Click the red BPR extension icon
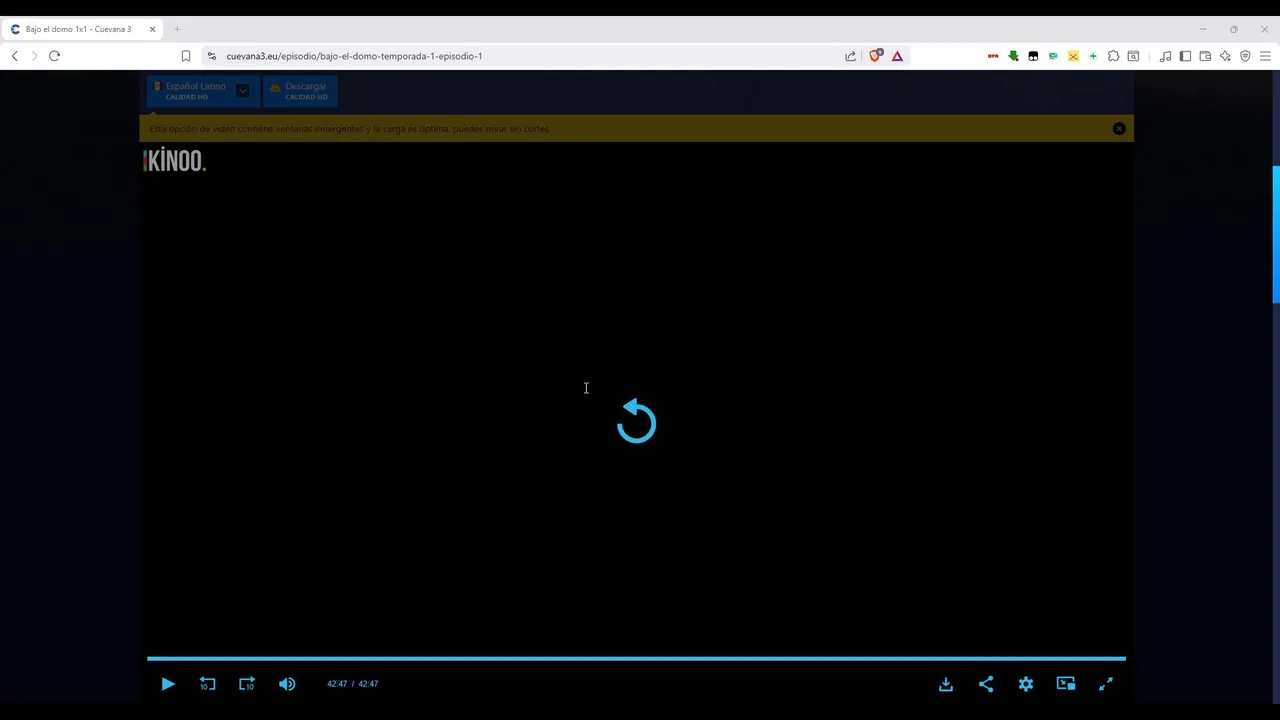 click(x=993, y=56)
